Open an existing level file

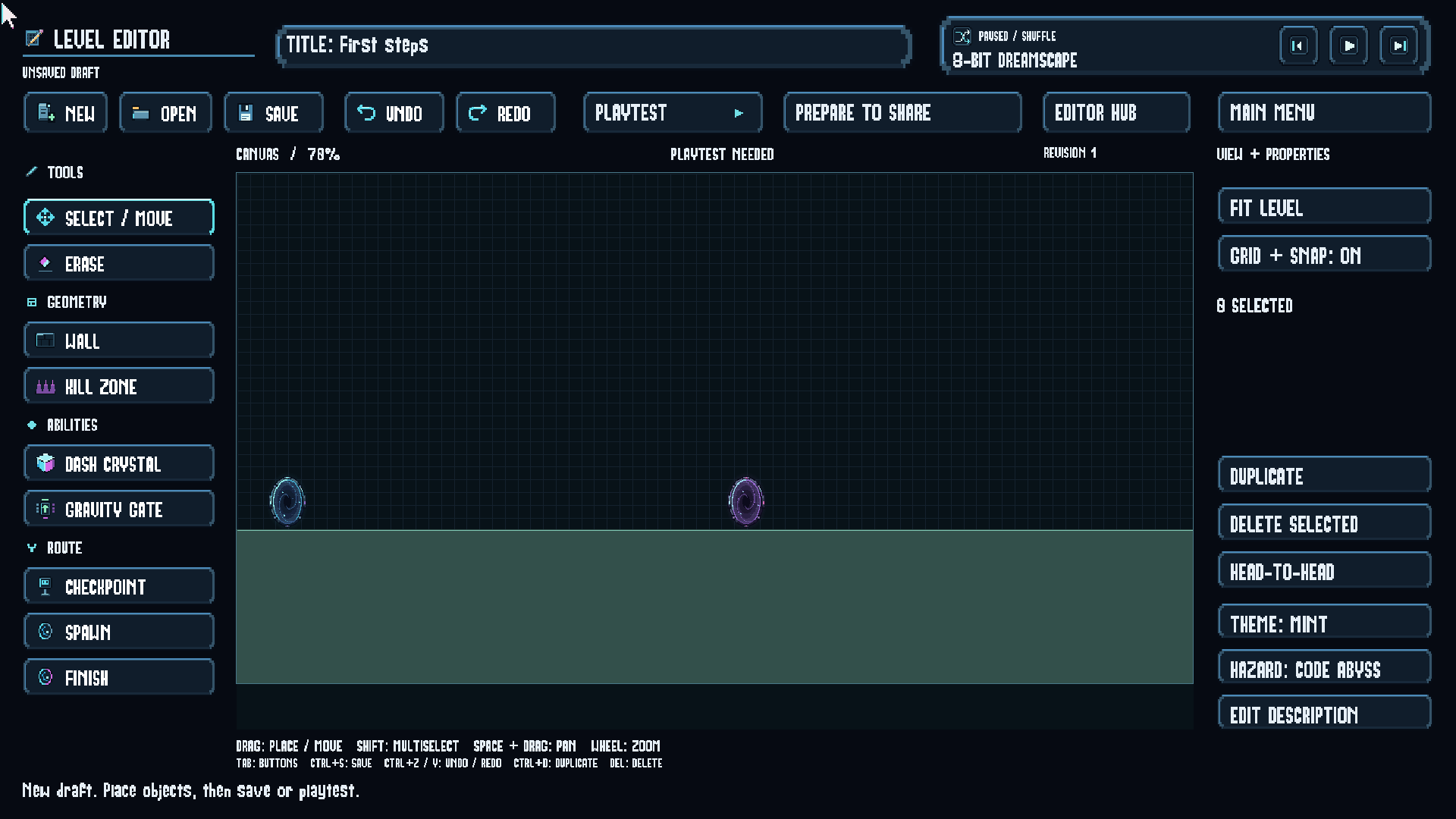165,113
